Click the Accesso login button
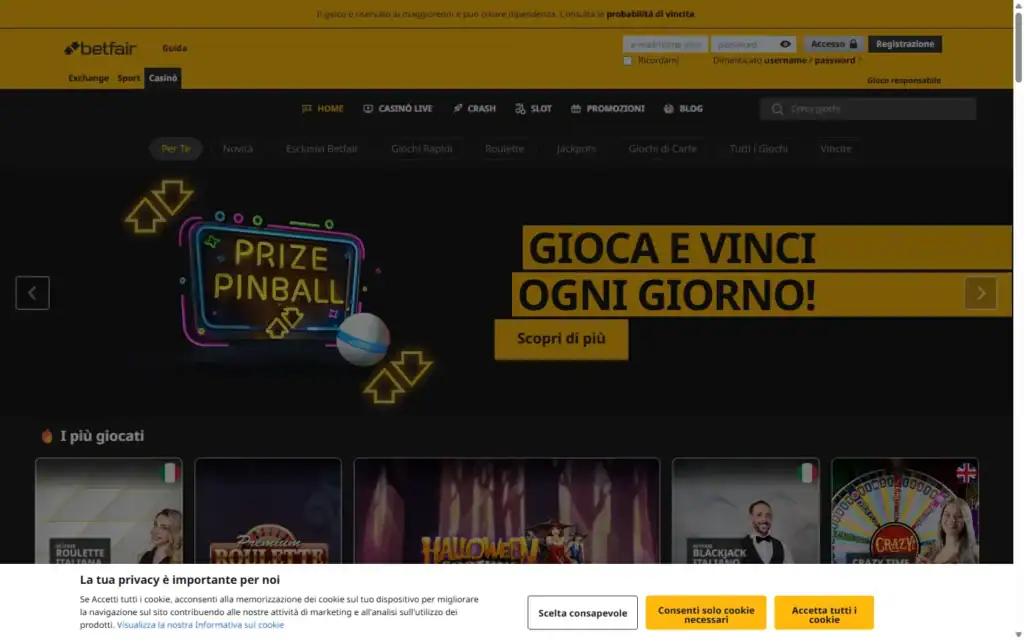The width and height of the screenshot is (1024, 640). (834, 44)
